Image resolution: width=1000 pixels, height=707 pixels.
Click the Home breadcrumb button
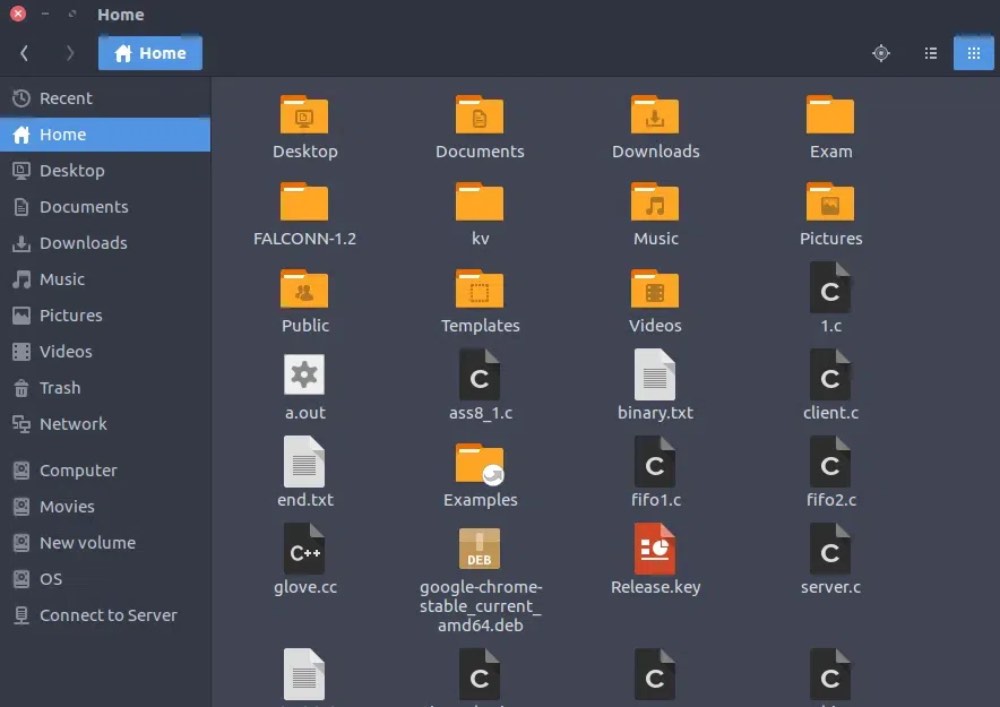tap(150, 53)
